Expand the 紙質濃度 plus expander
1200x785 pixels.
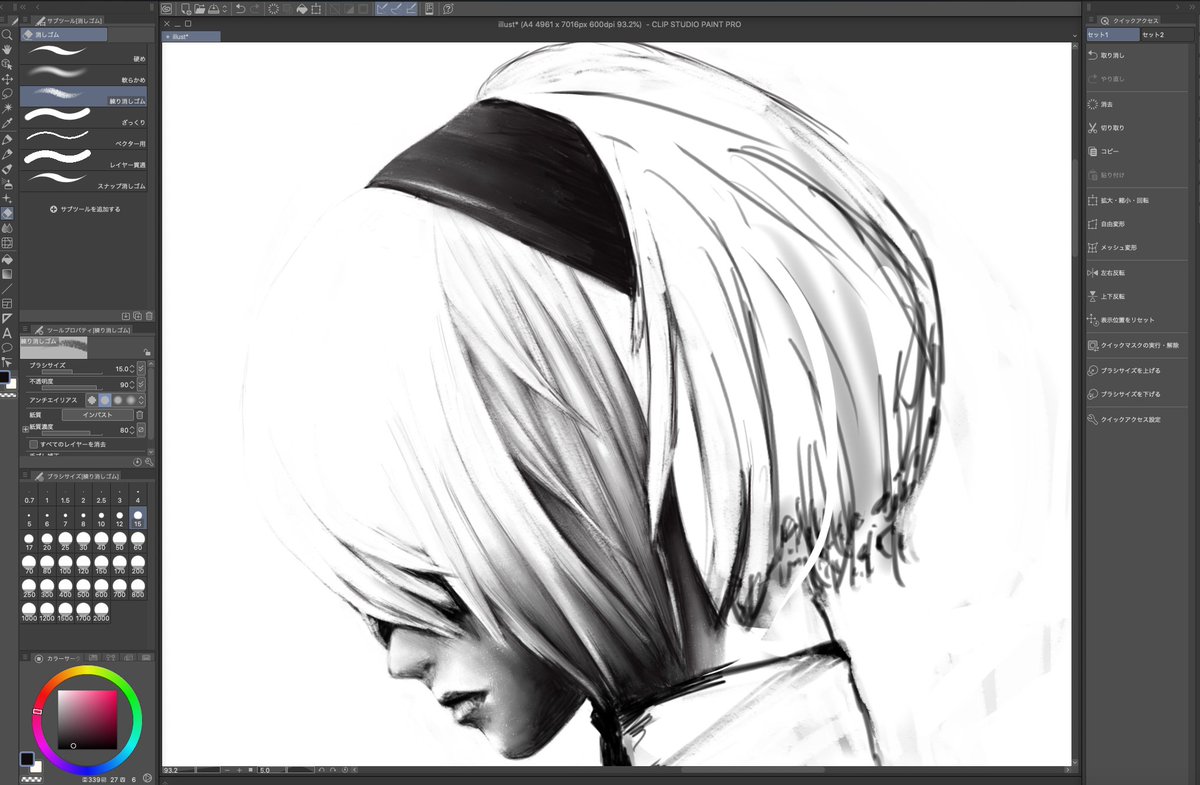pyautogui.click(x=25, y=429)
